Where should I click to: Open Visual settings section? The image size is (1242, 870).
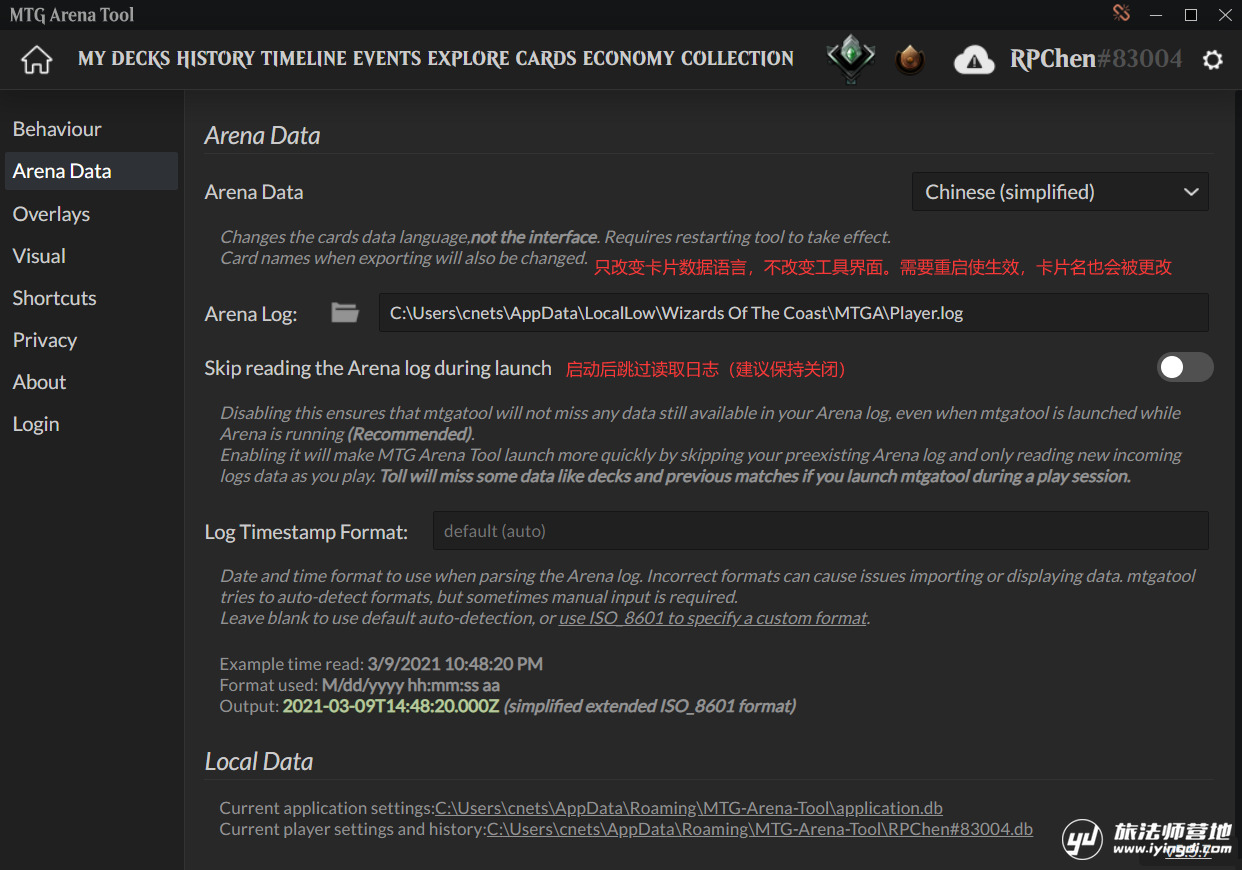(91, 256)
